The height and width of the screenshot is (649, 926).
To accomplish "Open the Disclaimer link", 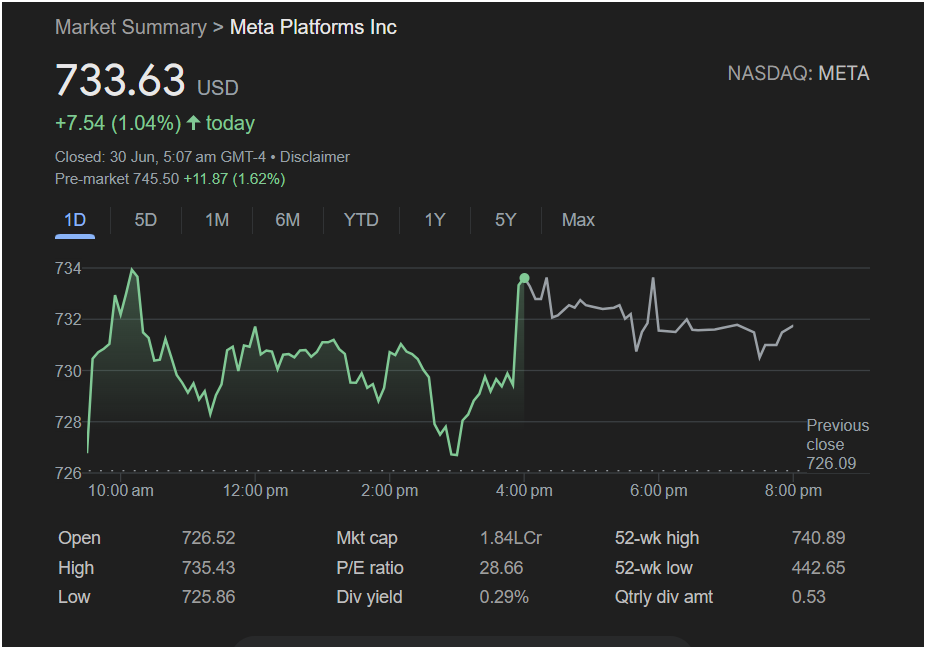I will click(315, 157).
